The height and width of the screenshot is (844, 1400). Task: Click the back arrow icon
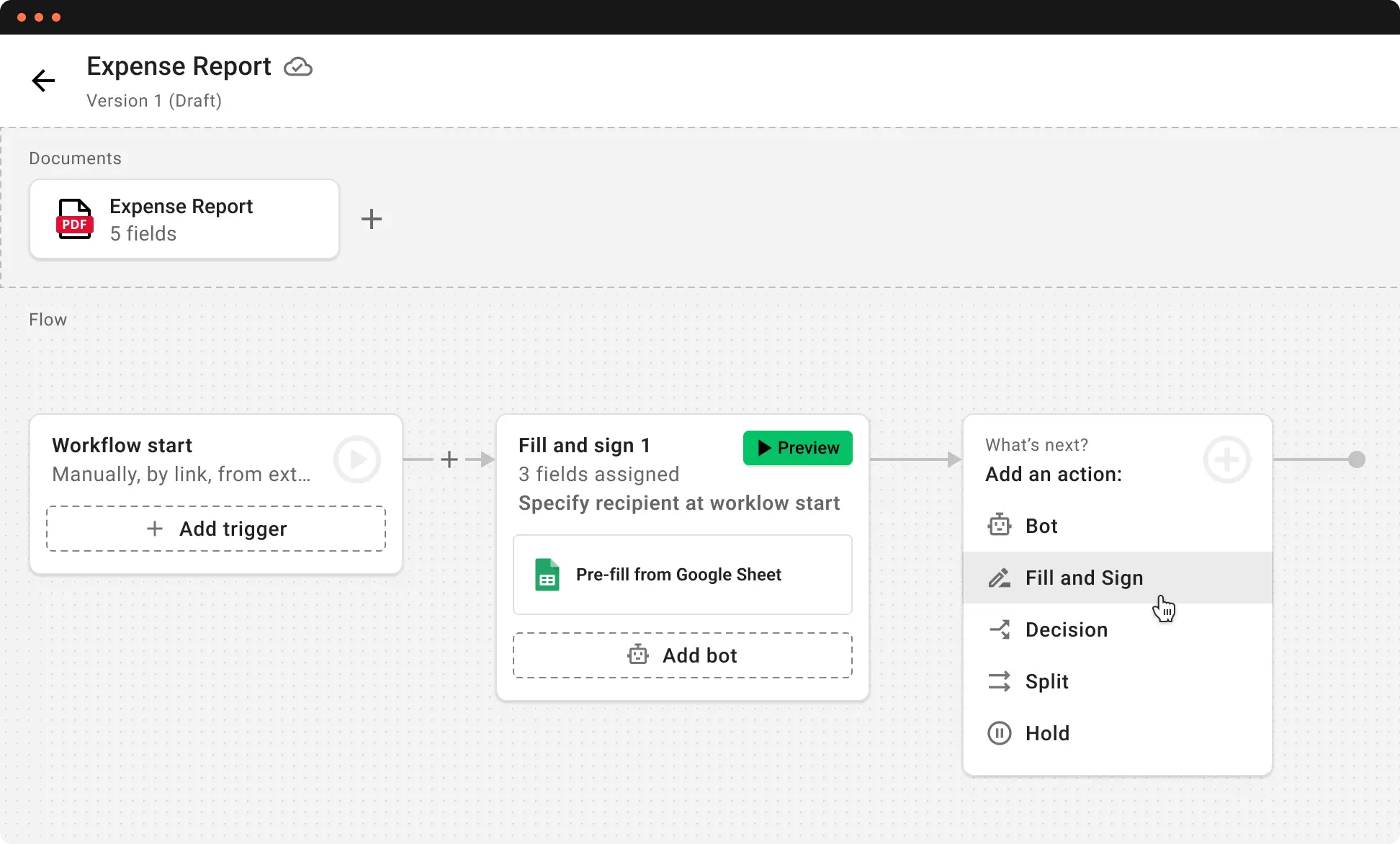43,81
